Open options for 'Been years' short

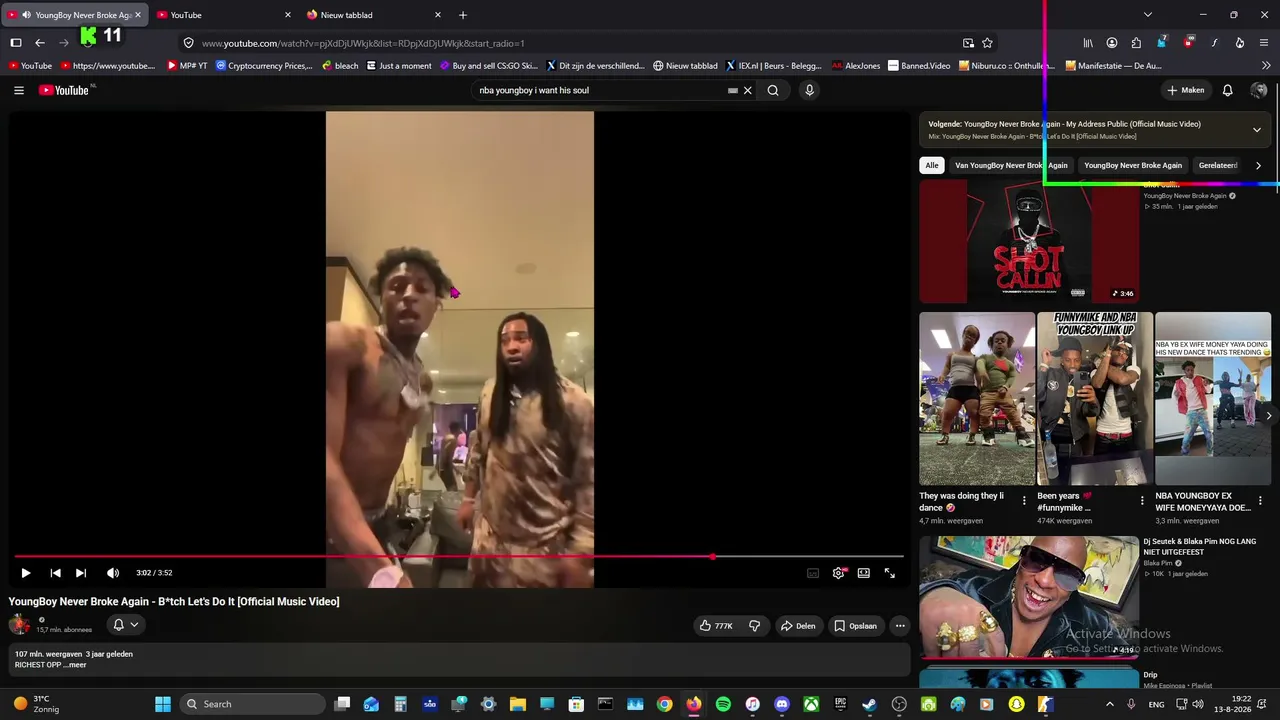pos(1142,501)
